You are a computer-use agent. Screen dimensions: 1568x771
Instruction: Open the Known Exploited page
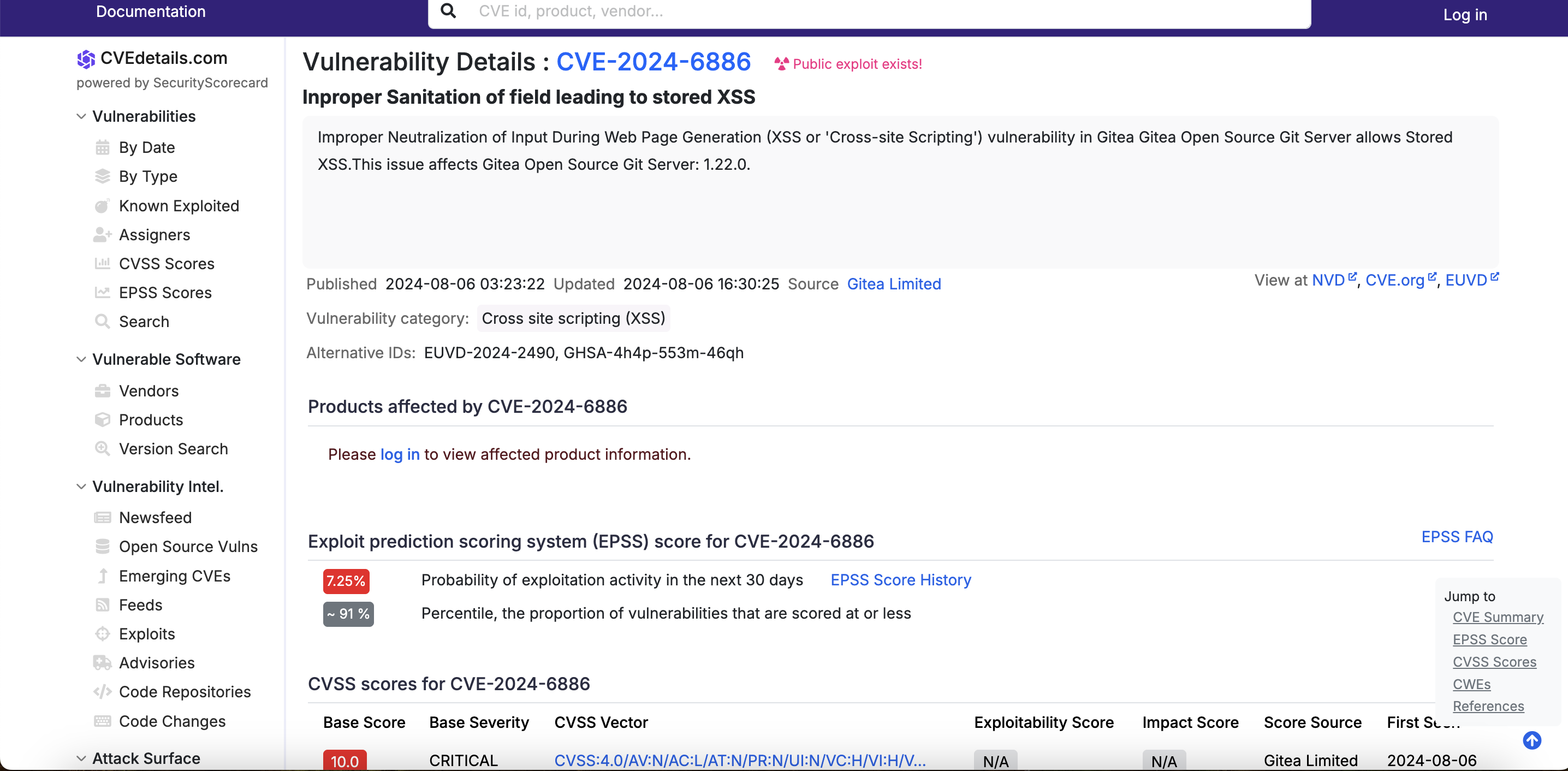click(179, 206)
